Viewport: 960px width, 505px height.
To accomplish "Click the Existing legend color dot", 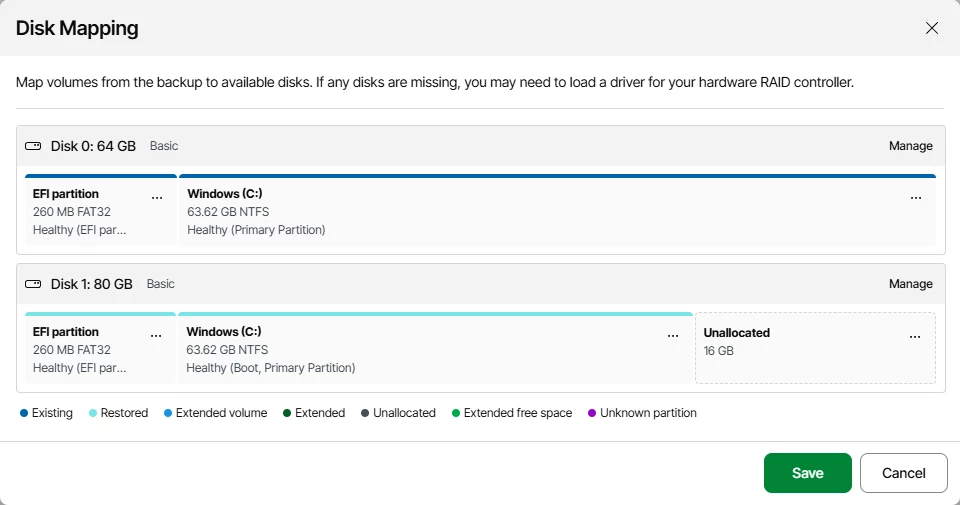I will pos(24,413).
